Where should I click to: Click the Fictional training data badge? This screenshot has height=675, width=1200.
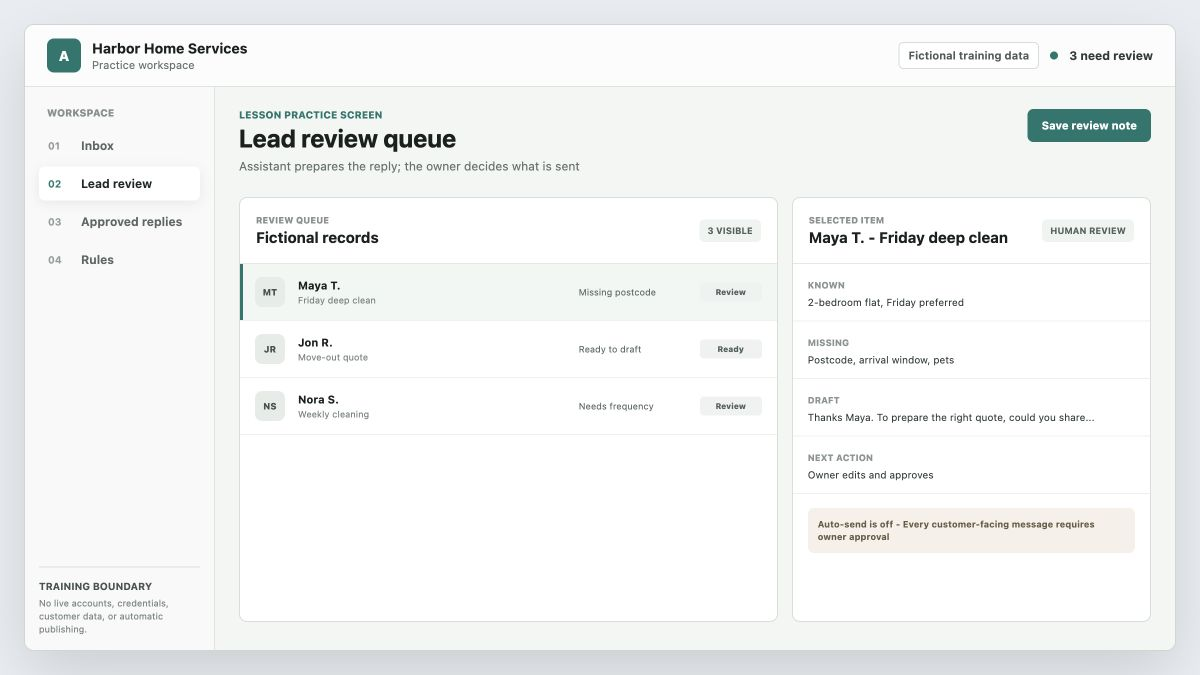(968, 56)
